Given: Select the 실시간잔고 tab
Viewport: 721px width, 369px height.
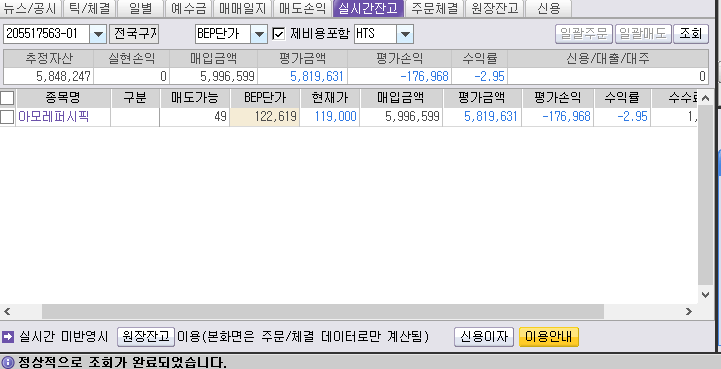Looking at the screenshot, I should pyautogui.click(x=368, y=8).
